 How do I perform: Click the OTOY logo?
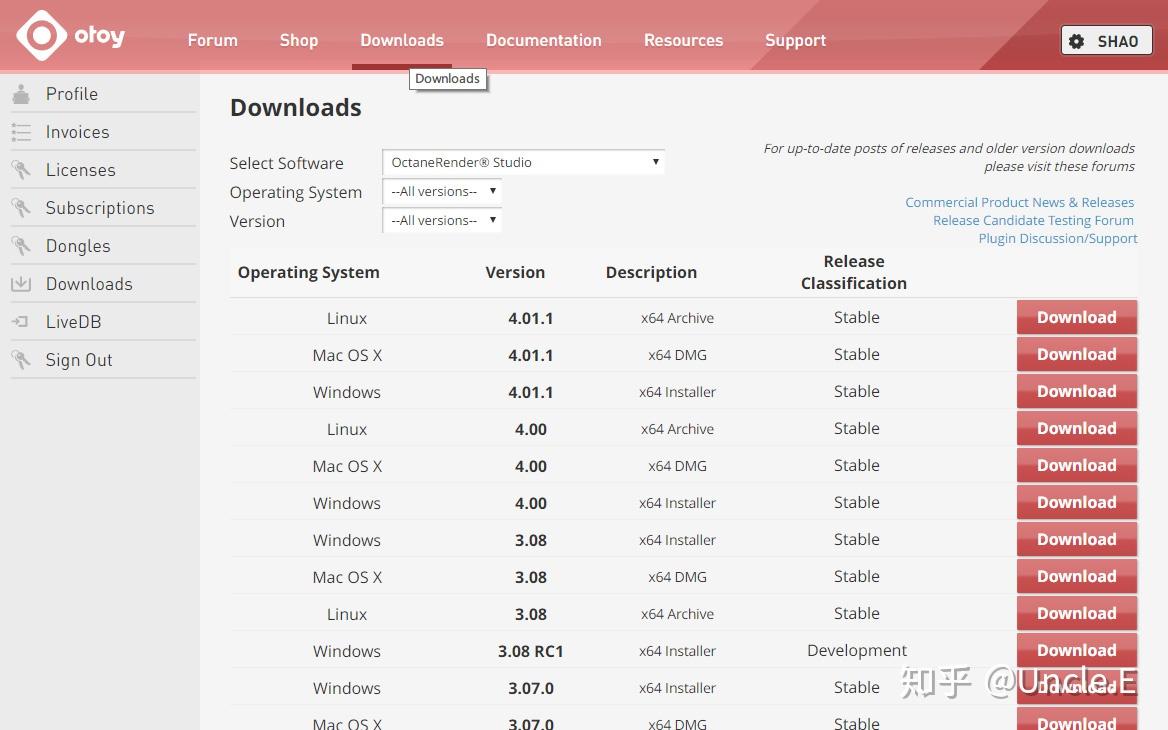coord(71,36)
